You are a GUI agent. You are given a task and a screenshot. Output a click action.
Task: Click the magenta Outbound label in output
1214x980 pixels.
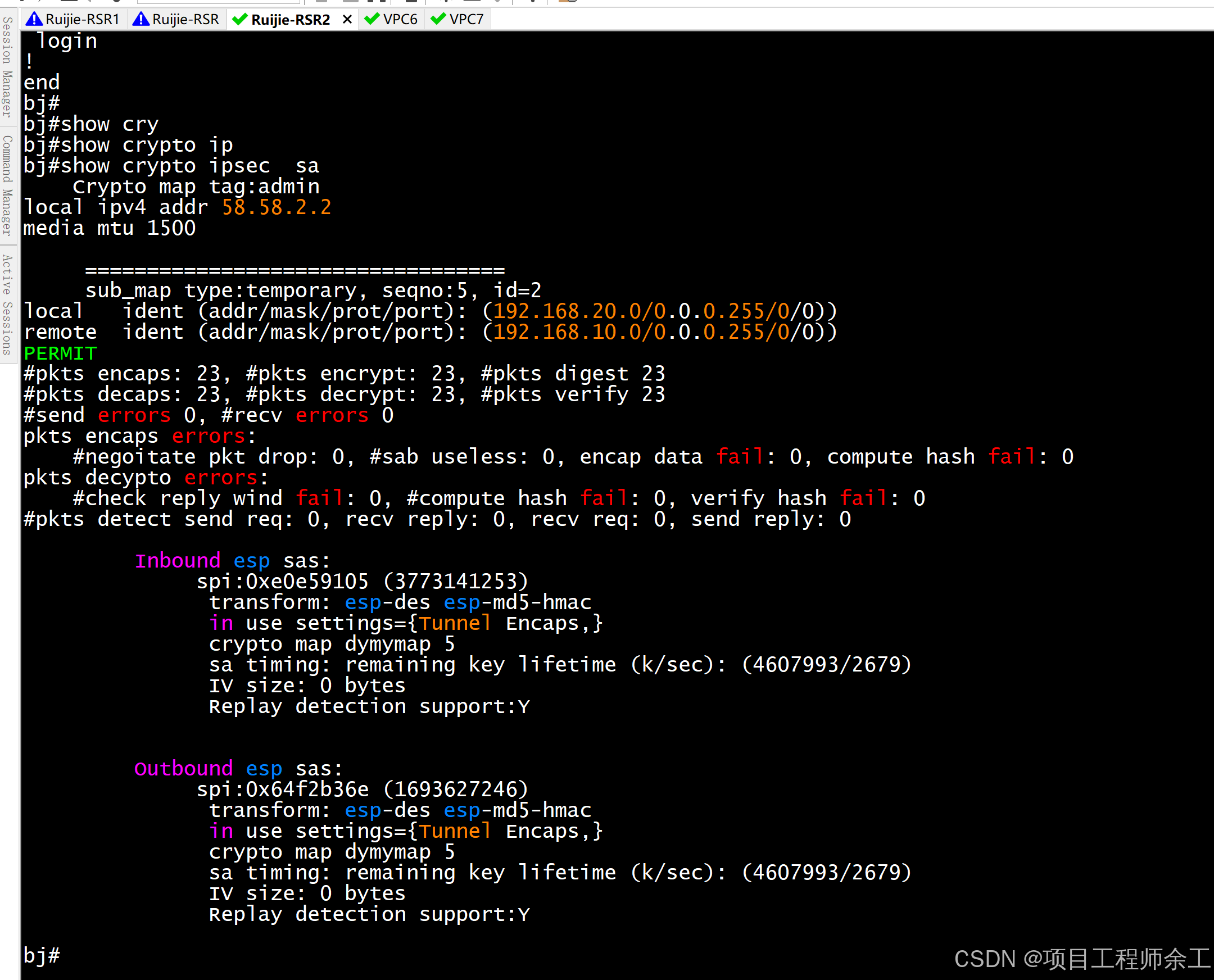coord(184,768)
